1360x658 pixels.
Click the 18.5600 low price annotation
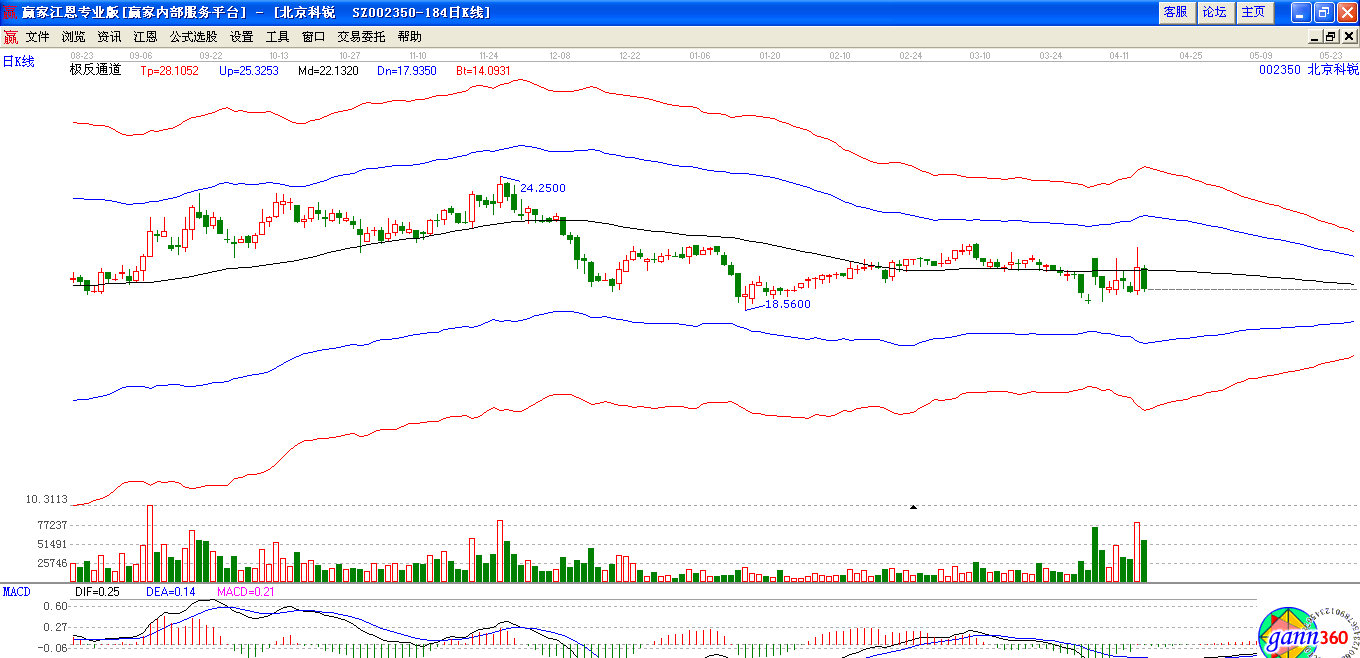(788, 304)
